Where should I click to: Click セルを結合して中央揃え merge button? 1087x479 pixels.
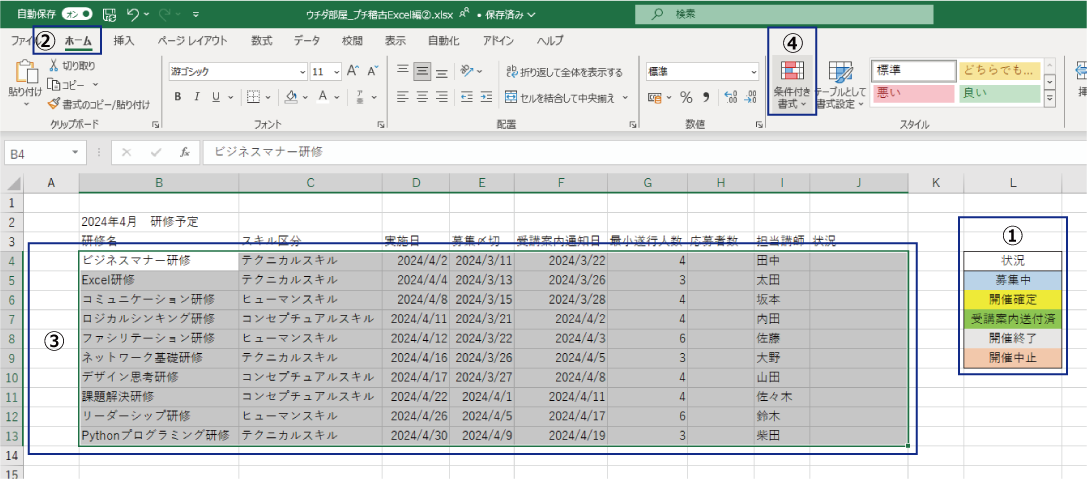coord(567,97)
